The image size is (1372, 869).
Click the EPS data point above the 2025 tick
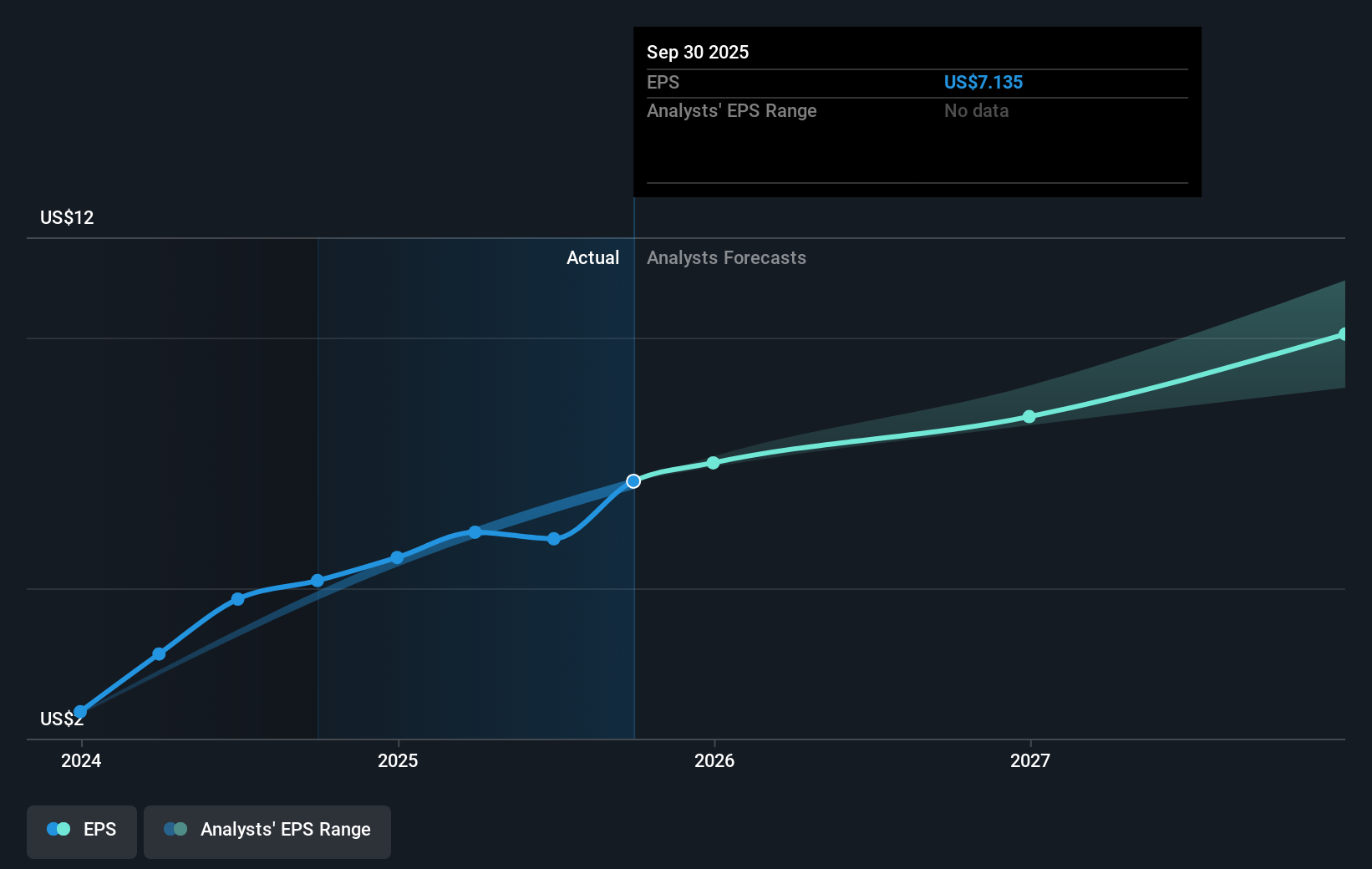pos(397,557)
